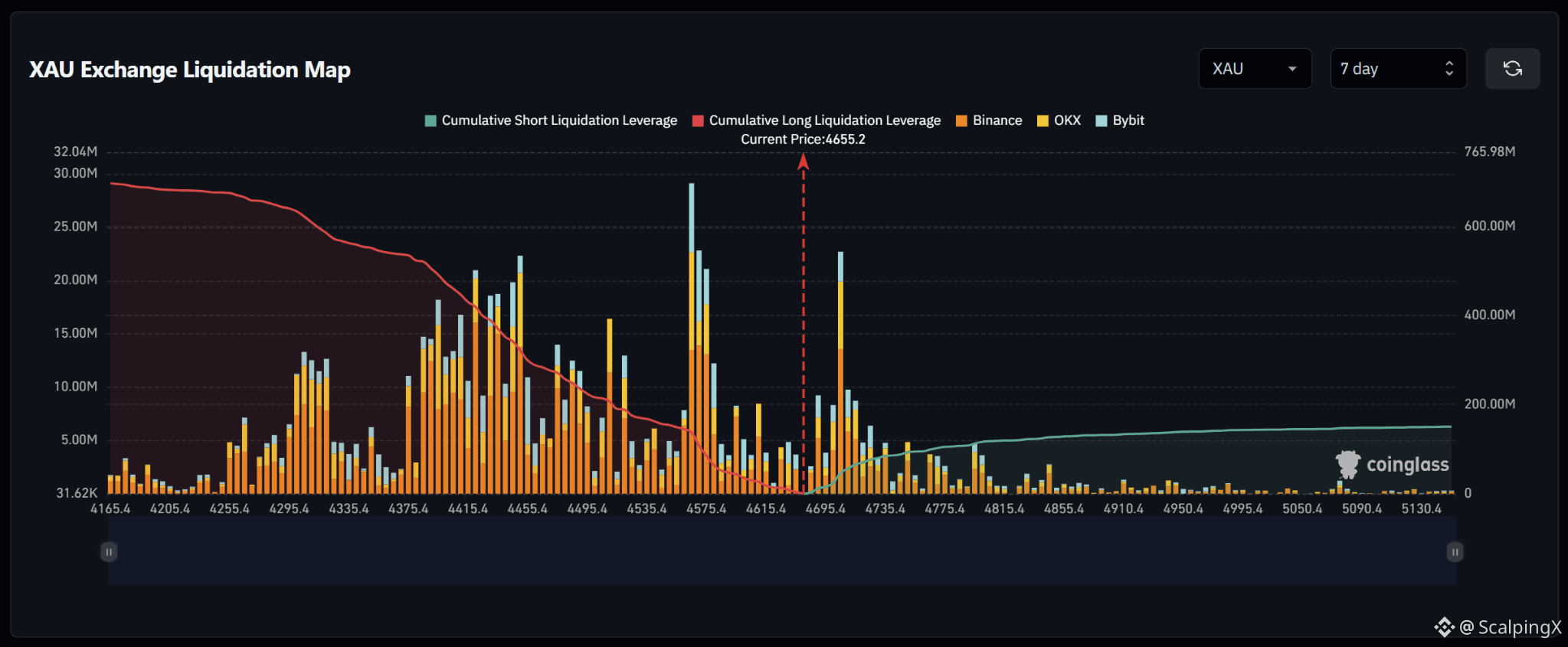The width and height of the screenshot is (1568, 647).
Task: Click the 5050.4 price axis label
Action: (x=1303, y=508)
